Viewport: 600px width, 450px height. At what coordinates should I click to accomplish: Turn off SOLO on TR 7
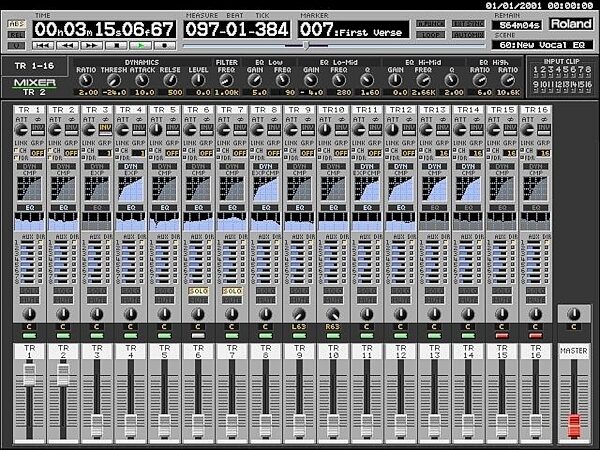232,291
